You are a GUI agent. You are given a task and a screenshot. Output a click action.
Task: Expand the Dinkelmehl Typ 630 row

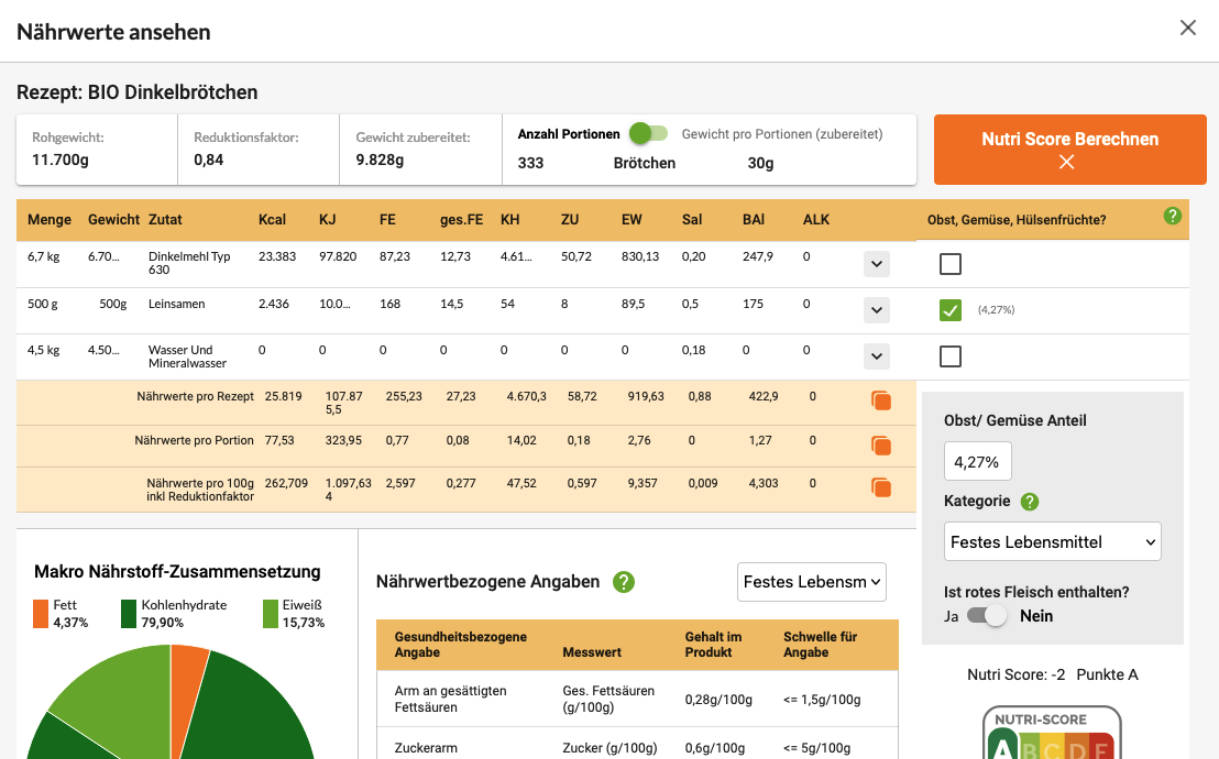(876, 264)
